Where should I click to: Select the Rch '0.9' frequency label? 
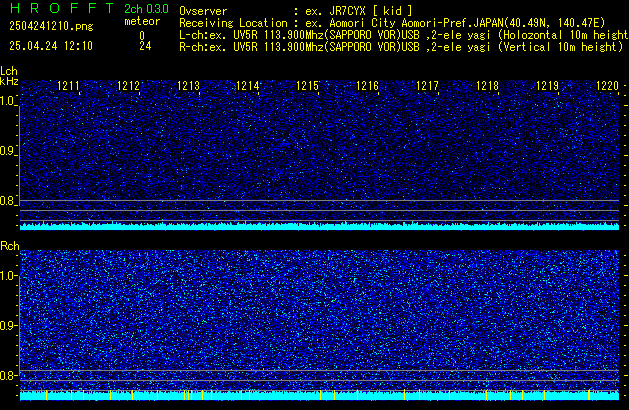(x=7, y=325)
